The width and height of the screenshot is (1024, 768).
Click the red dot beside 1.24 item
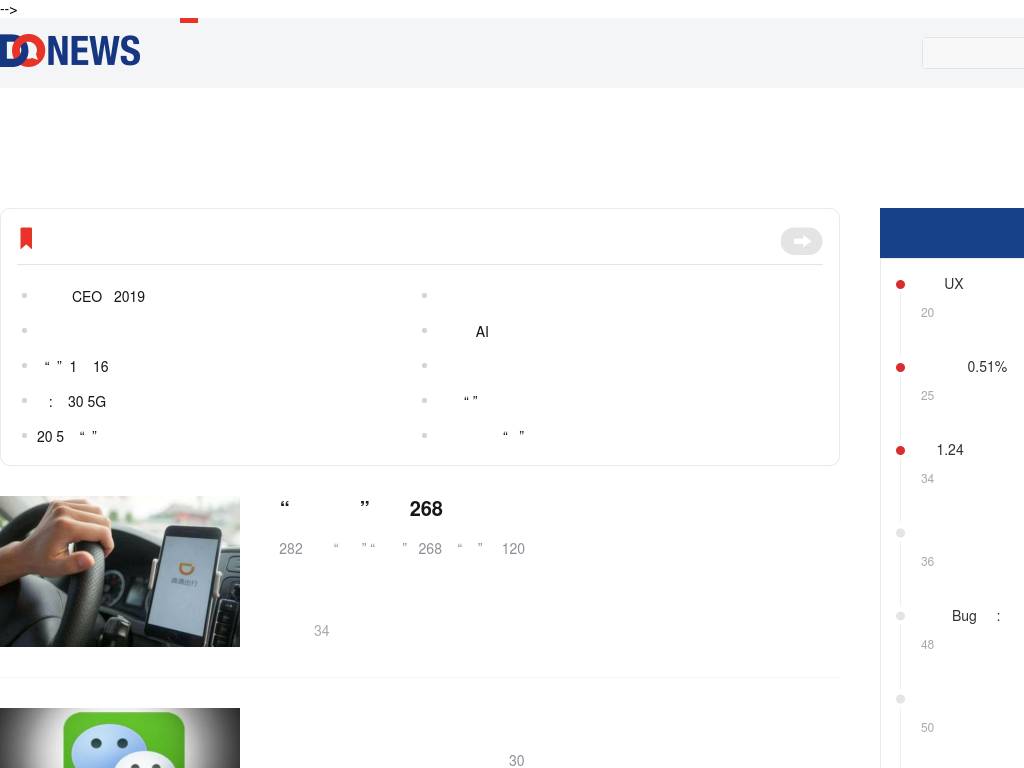click(900, 450)
